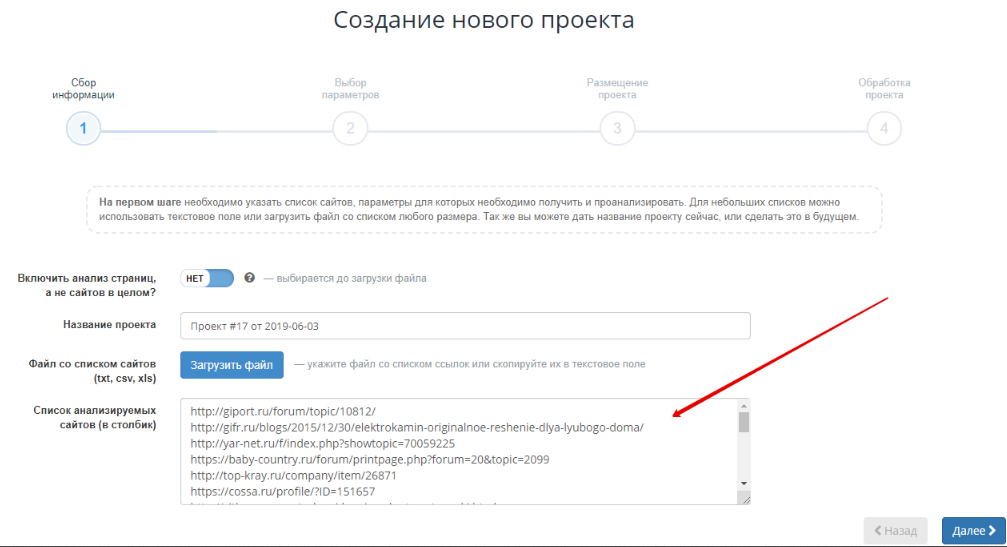The image size is (1007, 547).
Task: Focus the project name input field
Action: point(465,326)
